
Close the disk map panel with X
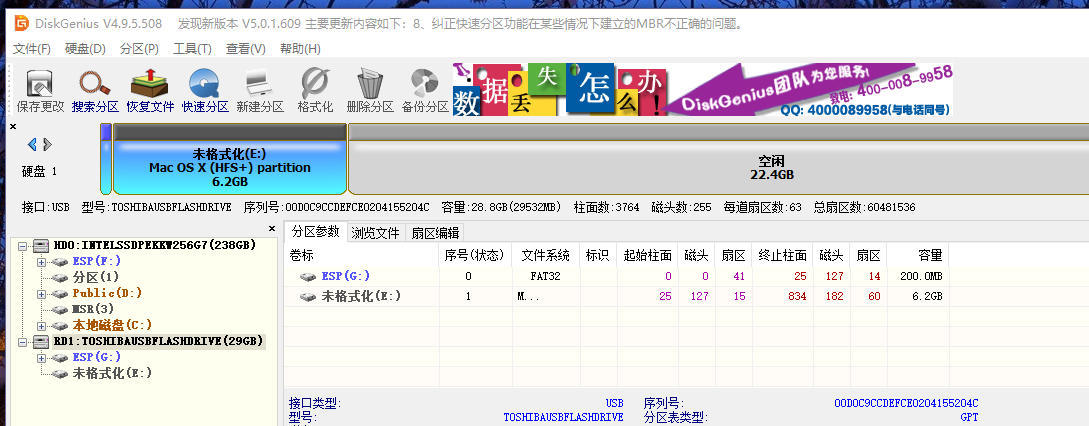(x=13, y=126)
